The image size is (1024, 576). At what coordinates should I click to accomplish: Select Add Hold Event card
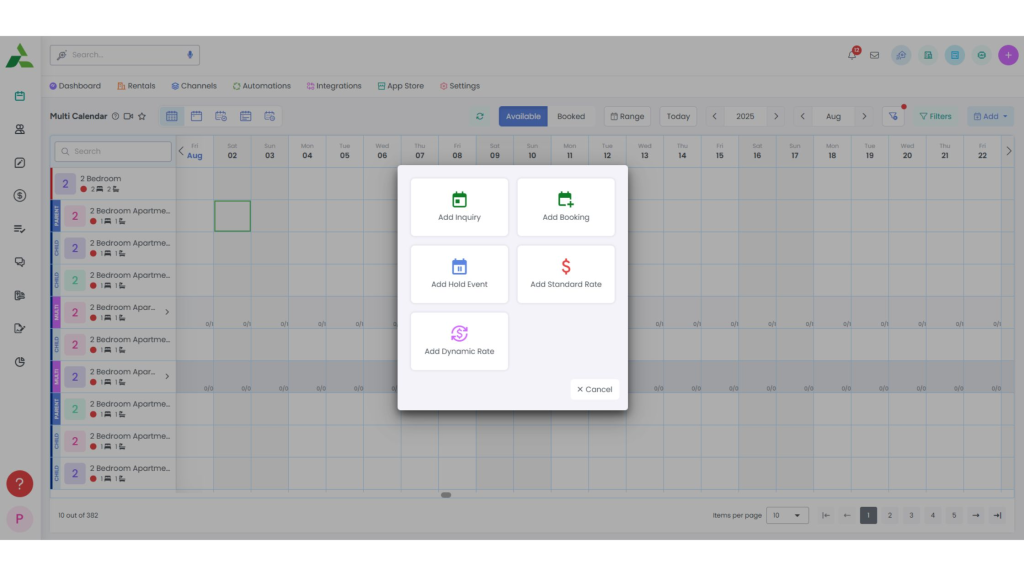[x=459, y=274]
